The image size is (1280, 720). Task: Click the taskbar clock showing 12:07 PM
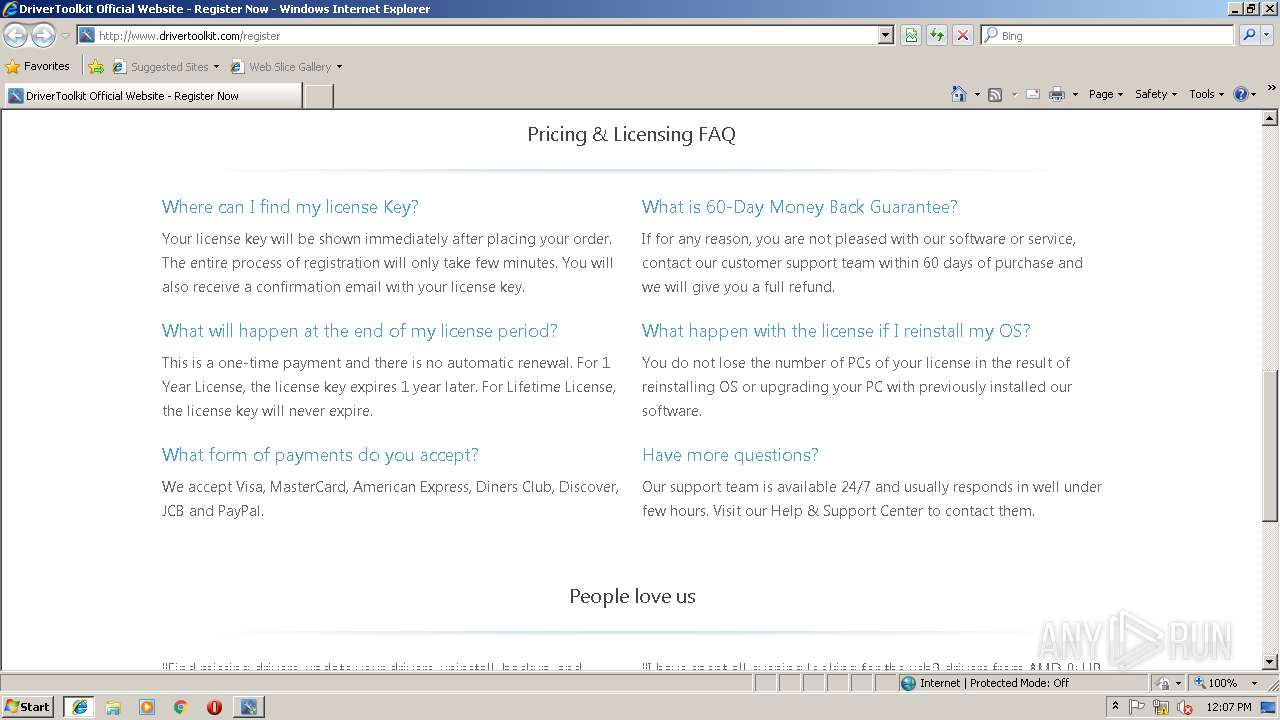click(1229, 707)
